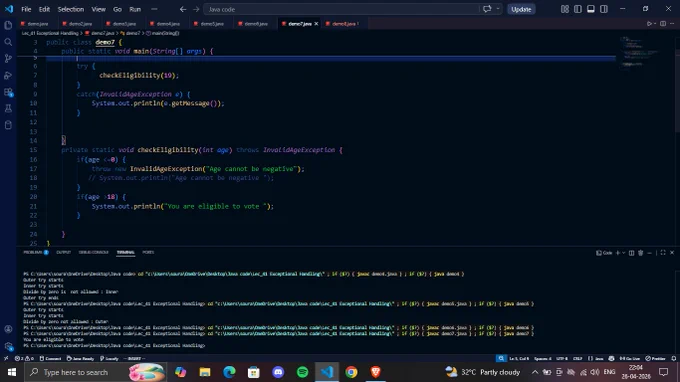680x382 pixels.
Task: Open the View menu
Action: [98, 9]
